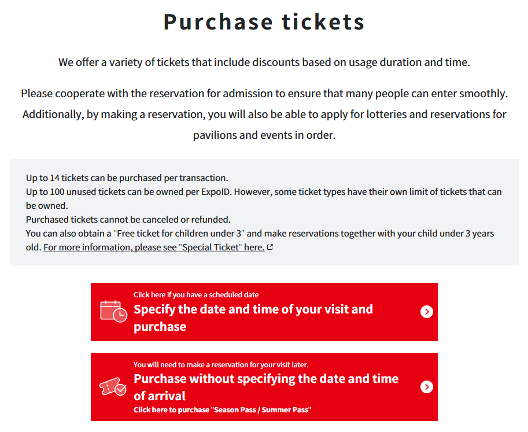
Task: Click the ticket with checkmark icon
Action: [x=113, y=387]
